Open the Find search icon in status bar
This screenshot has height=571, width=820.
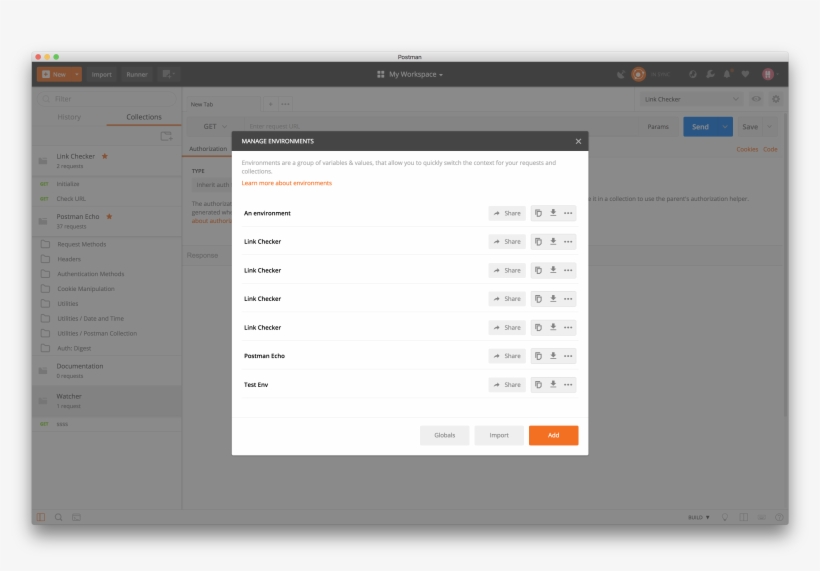59,517
